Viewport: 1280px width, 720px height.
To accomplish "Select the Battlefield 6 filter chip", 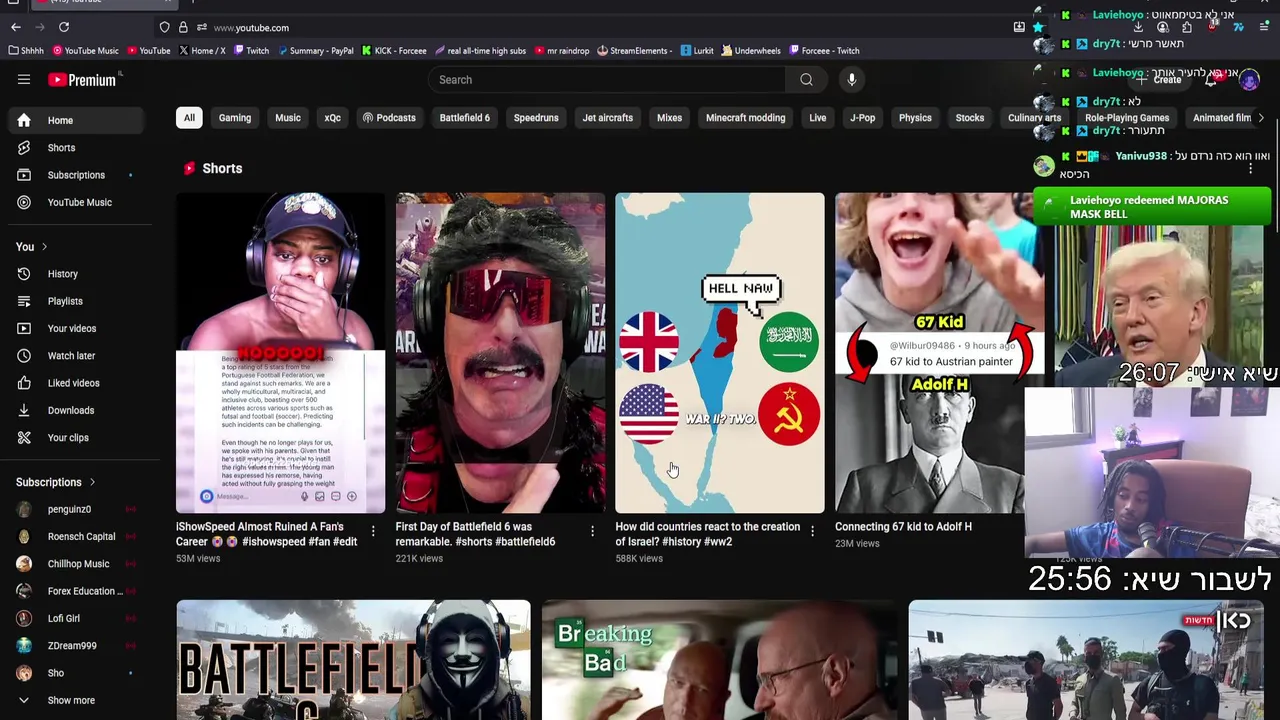I will [465, 118].
